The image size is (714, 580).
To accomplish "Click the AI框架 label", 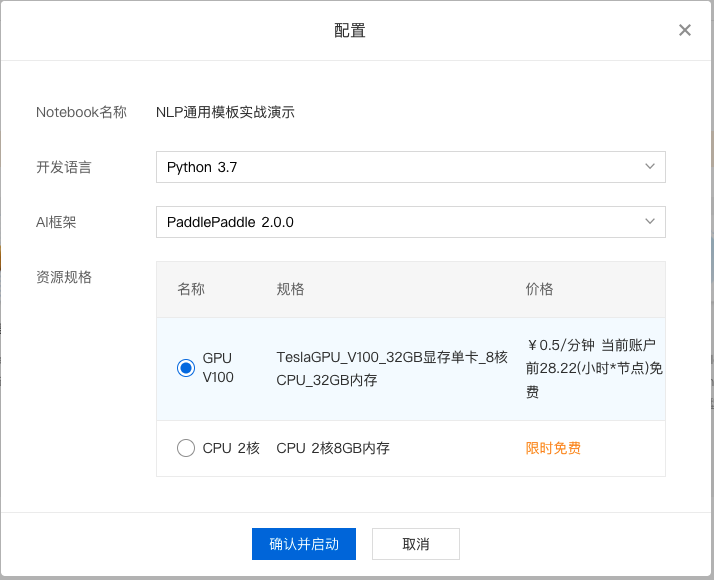I will (x=56, y=222).
